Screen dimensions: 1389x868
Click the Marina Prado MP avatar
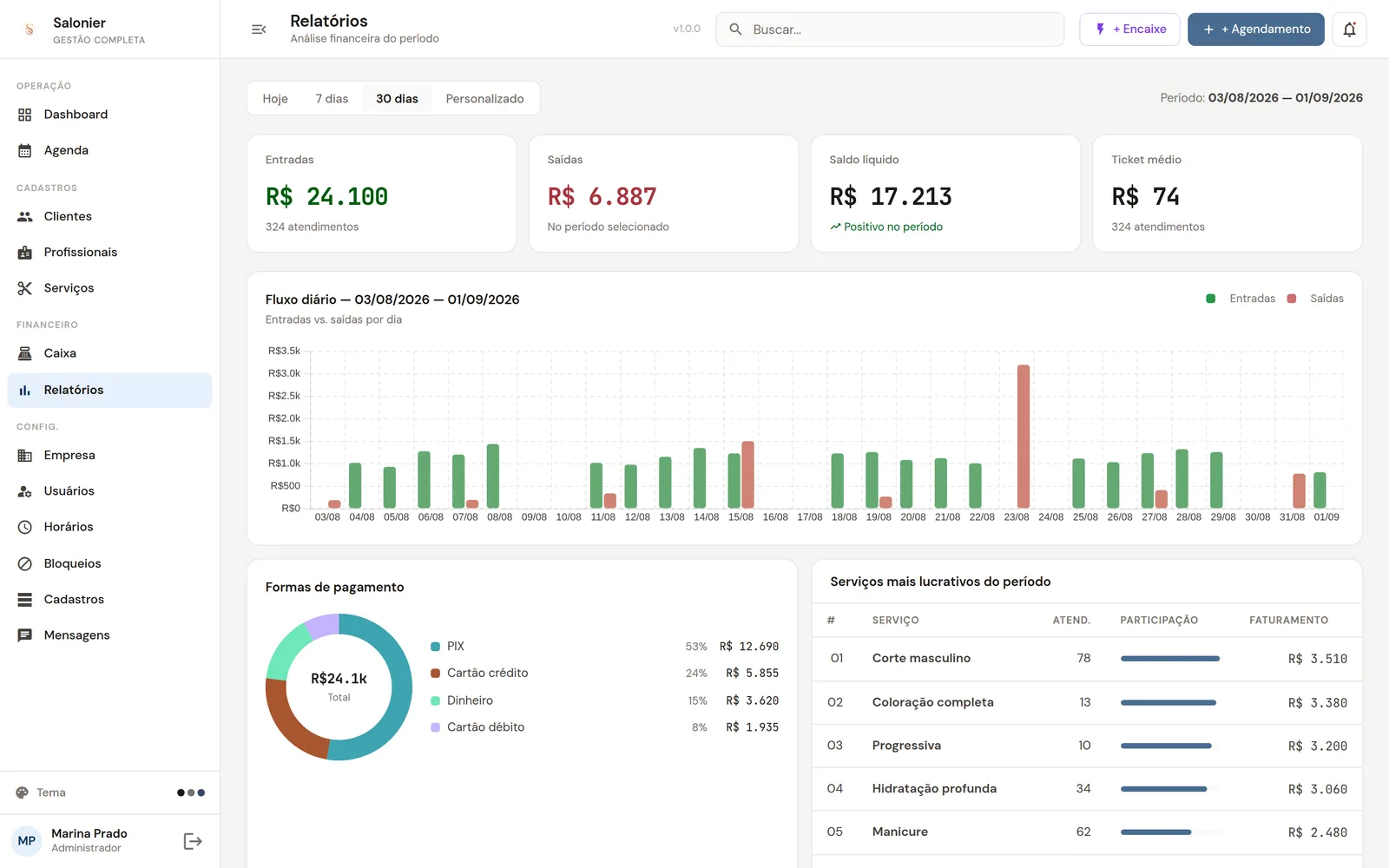27,841
